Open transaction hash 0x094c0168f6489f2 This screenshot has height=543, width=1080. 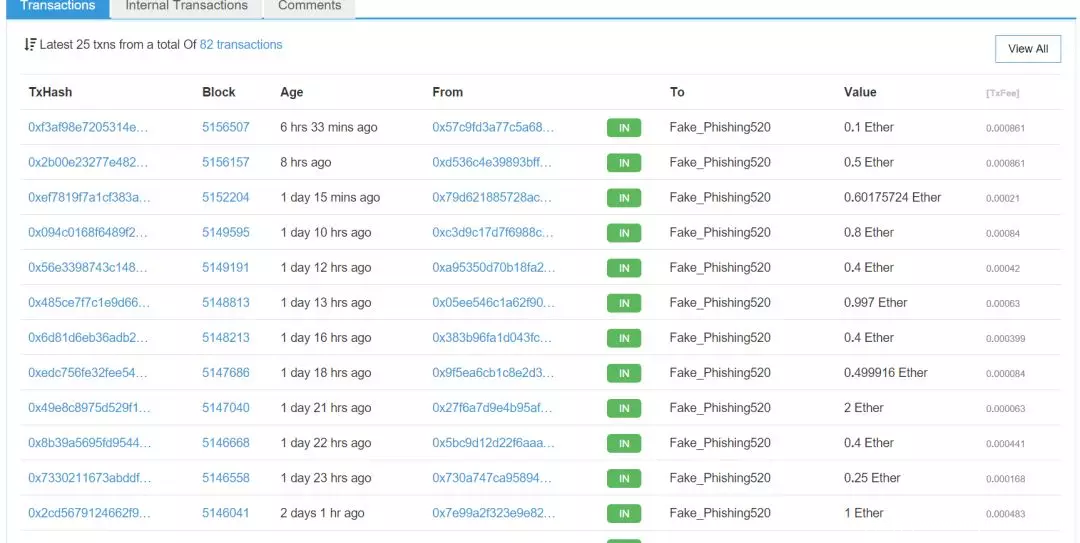88,233
